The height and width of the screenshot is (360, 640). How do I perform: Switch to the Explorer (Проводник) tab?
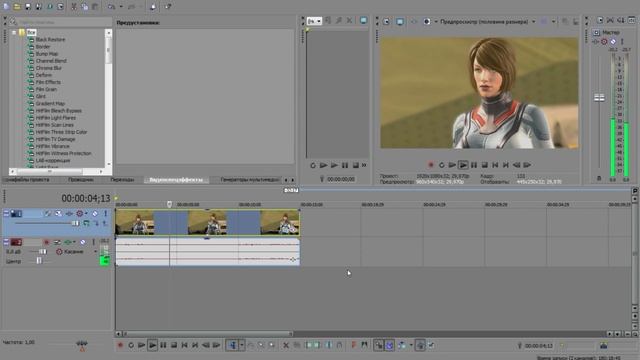pyautogui.click(x=80, y=180)
